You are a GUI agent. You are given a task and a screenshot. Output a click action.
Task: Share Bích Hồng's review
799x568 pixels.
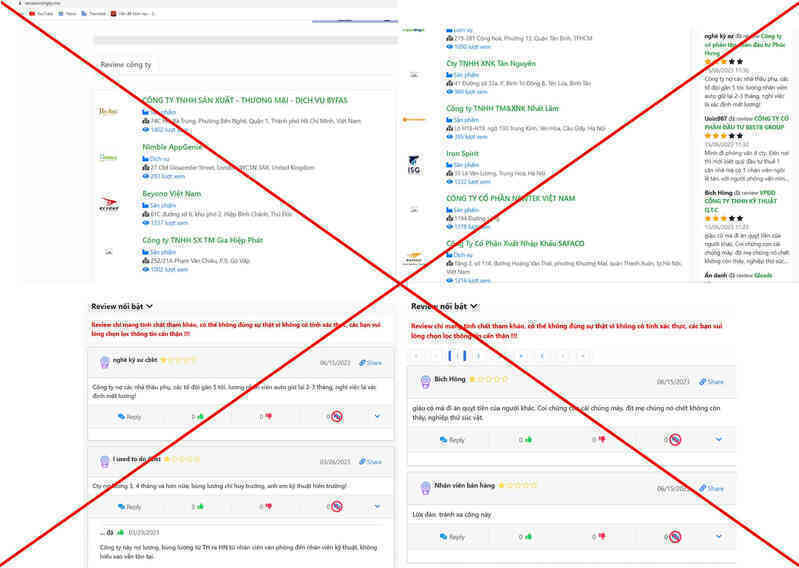pyautogui.click(x=711, y=382)
